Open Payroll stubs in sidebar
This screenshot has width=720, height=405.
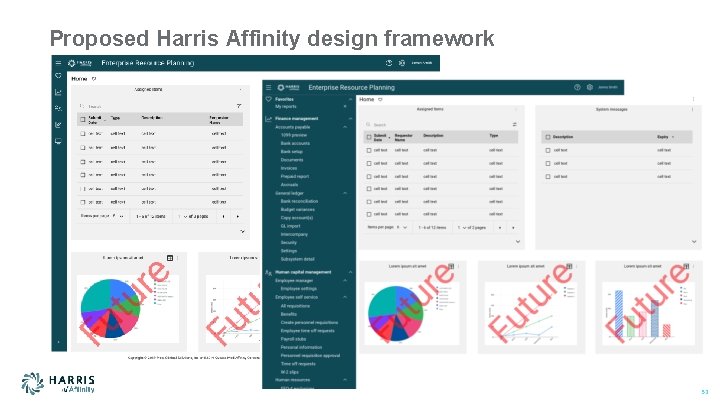coord(293,339)
